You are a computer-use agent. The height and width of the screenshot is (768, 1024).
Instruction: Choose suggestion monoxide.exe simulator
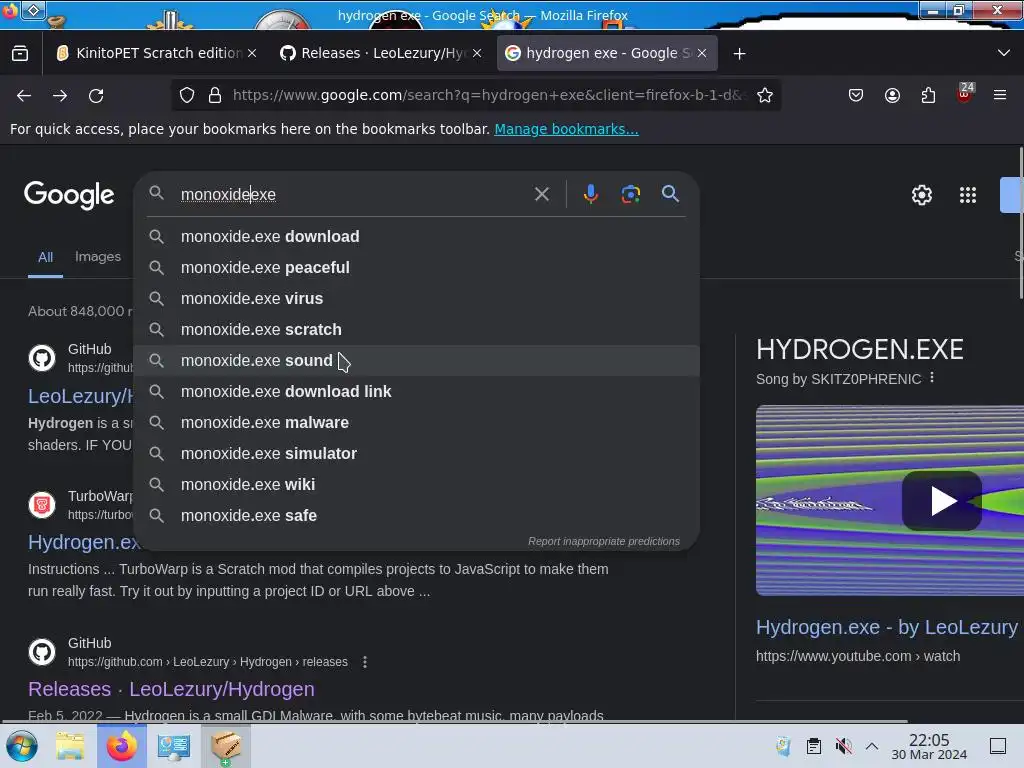(417, 454)
